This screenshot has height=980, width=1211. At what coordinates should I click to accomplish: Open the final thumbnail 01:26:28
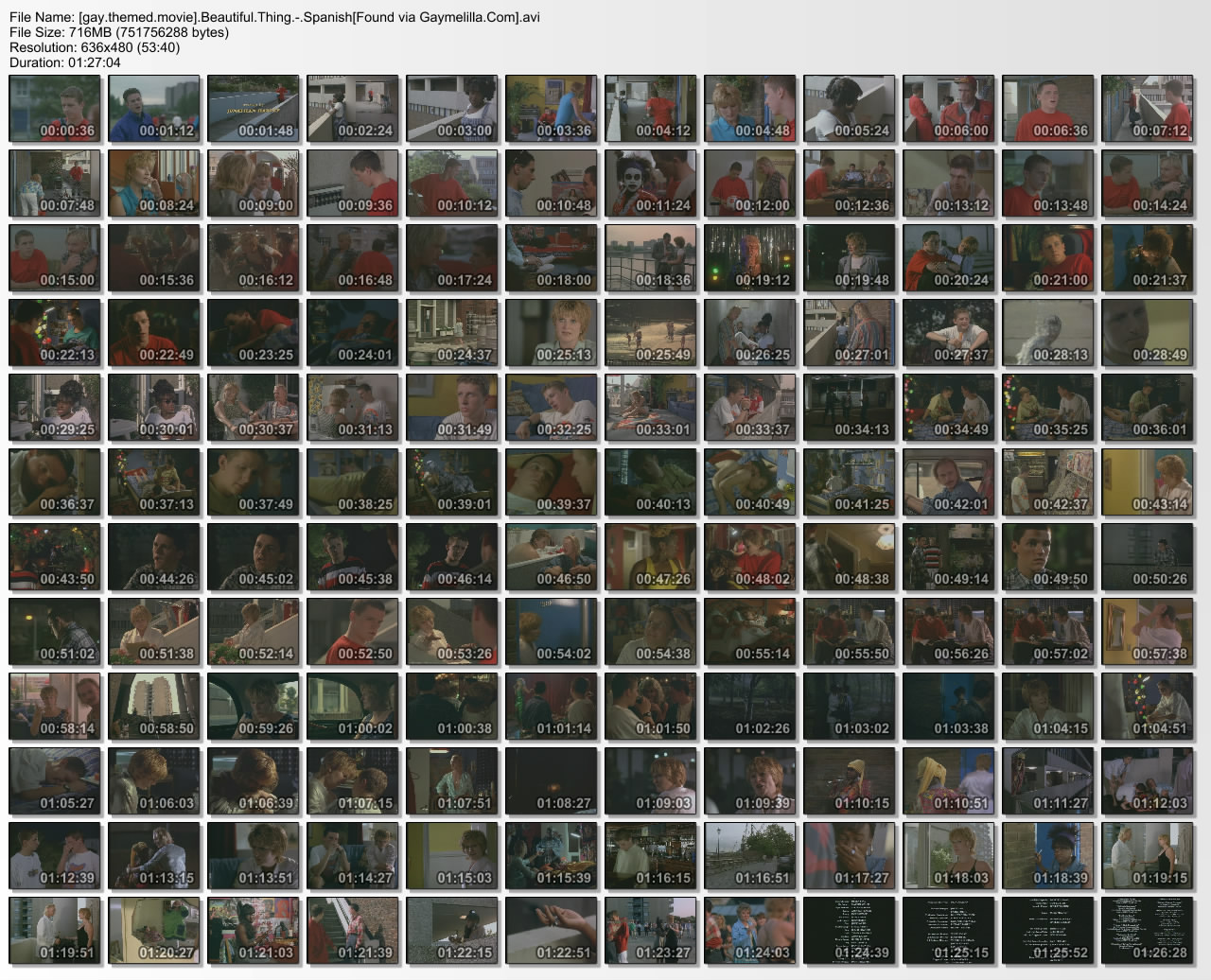coord(1148,931)
